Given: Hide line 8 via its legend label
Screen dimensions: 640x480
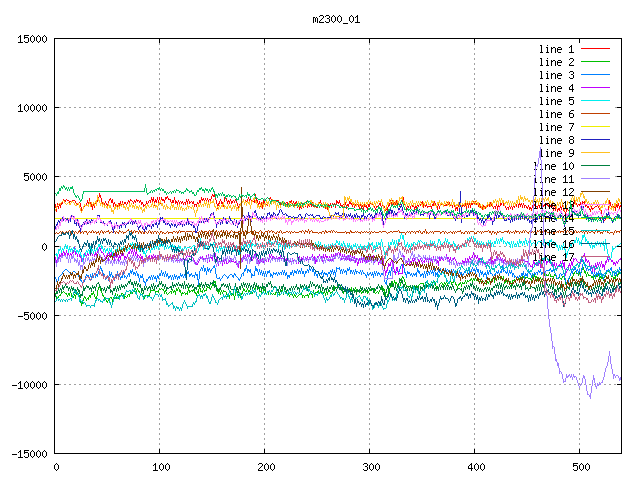Looking at the screenshot, I should [556, 140].
